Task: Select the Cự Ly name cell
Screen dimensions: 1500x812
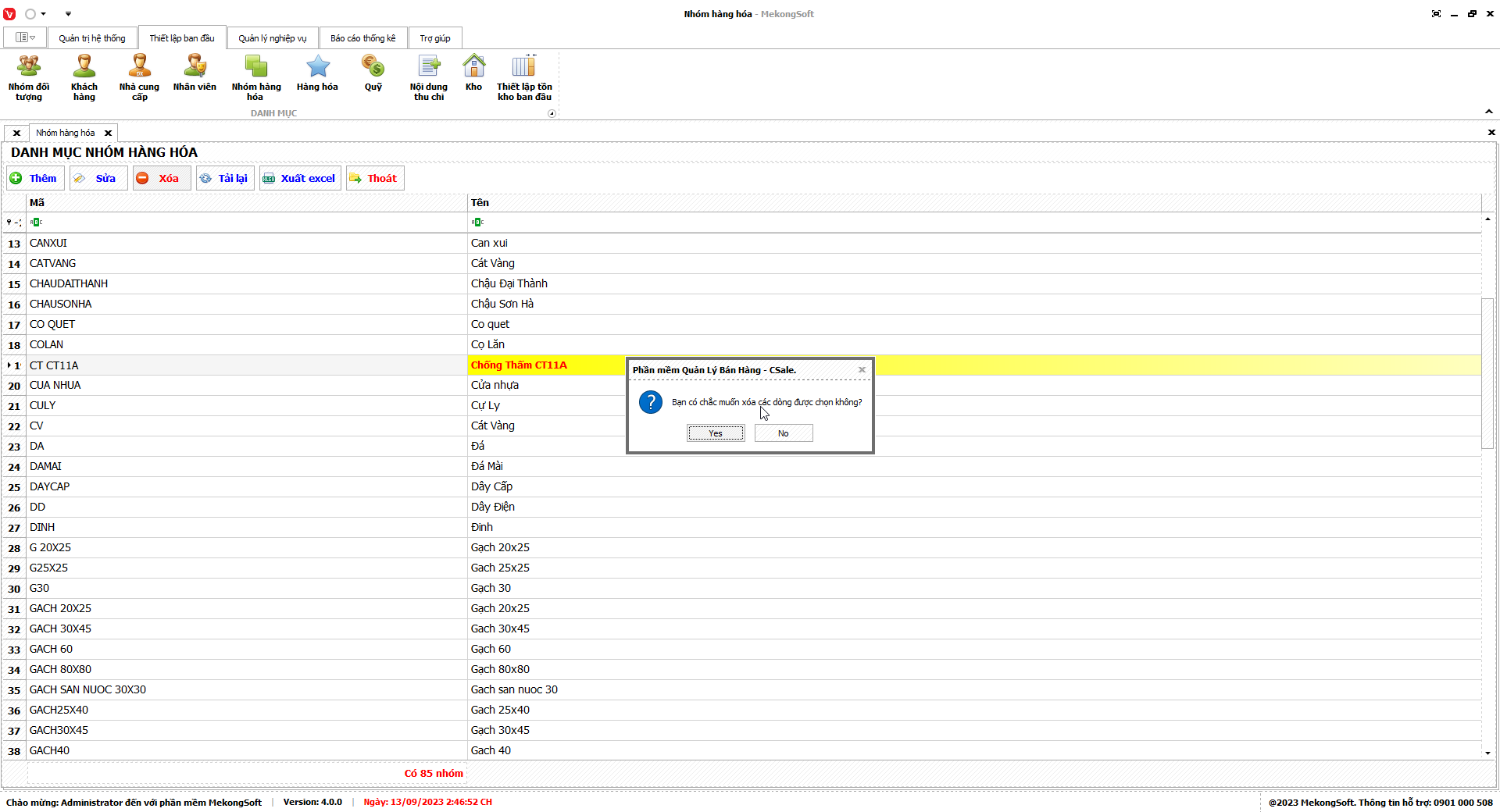Action: coord(975,406)
